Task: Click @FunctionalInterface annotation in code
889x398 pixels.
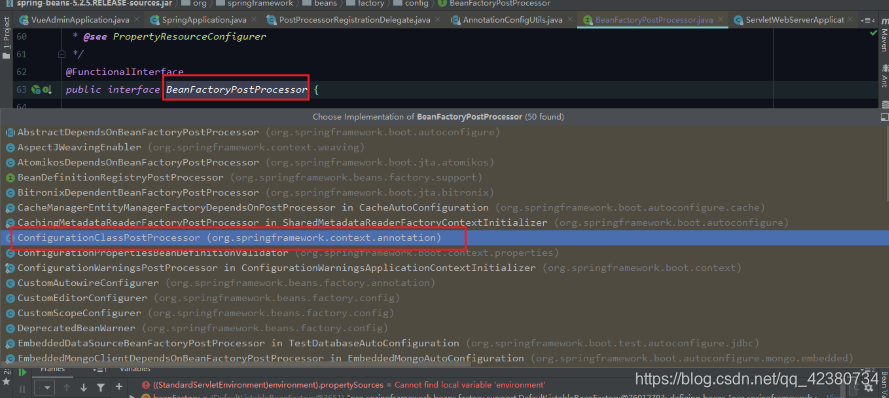Action: click(125, 72)
